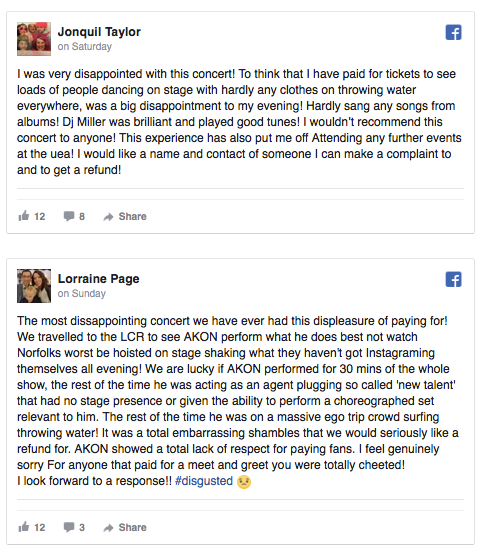The height and width of the screenshot is (559, 484).
Task: Open Jonquil Taylor's profile name link
Action: tap(99, 32)
